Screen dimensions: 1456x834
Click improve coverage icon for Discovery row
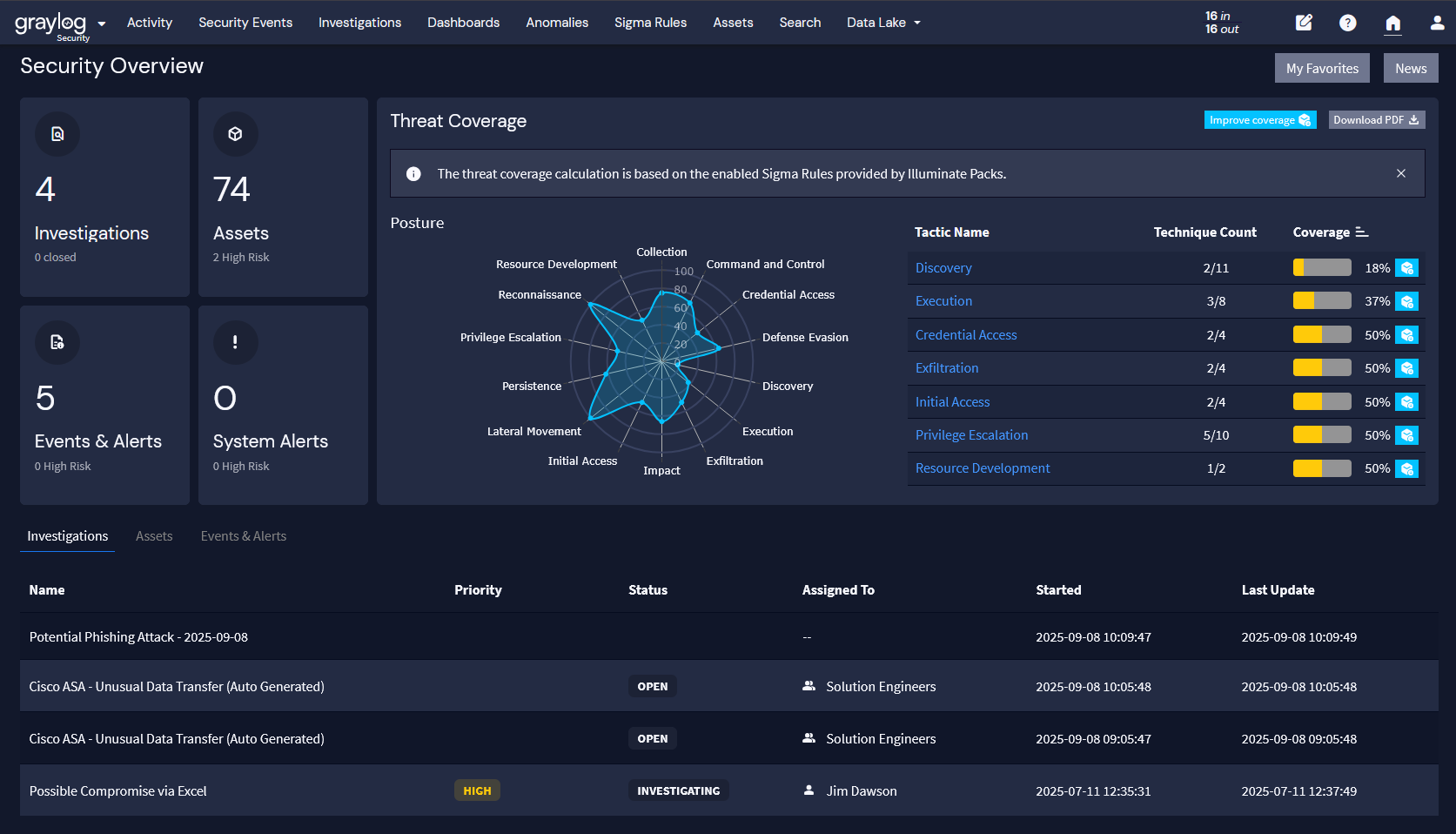tap(1406, 268)
